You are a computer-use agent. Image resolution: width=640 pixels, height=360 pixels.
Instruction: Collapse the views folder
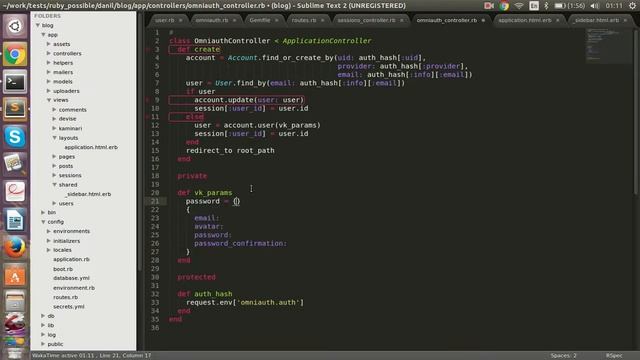(x=49, y=100)
